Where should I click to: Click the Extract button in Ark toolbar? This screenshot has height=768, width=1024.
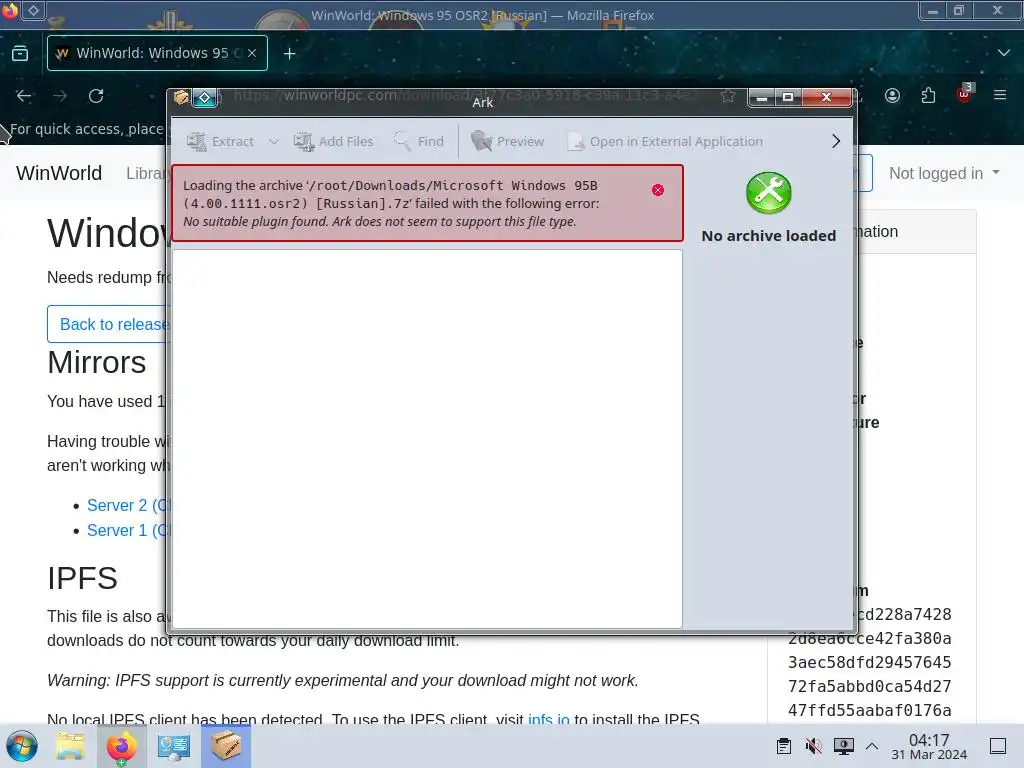click(x=220, y=141)
